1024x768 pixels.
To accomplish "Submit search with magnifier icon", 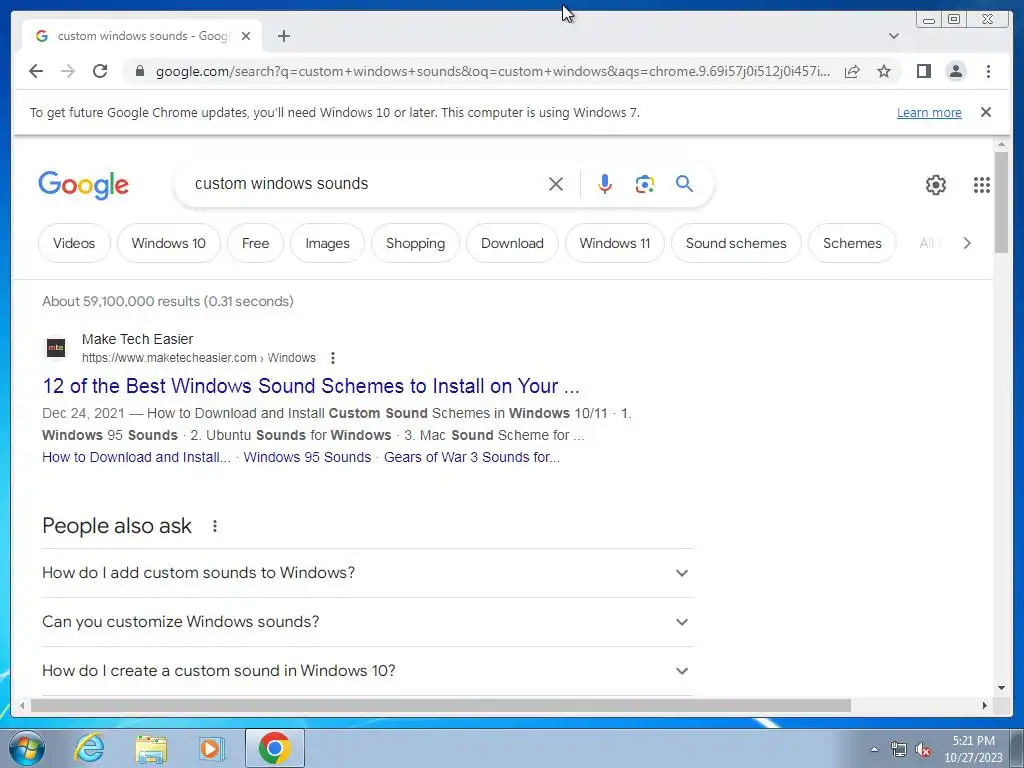I will click(x=684, y=184).
